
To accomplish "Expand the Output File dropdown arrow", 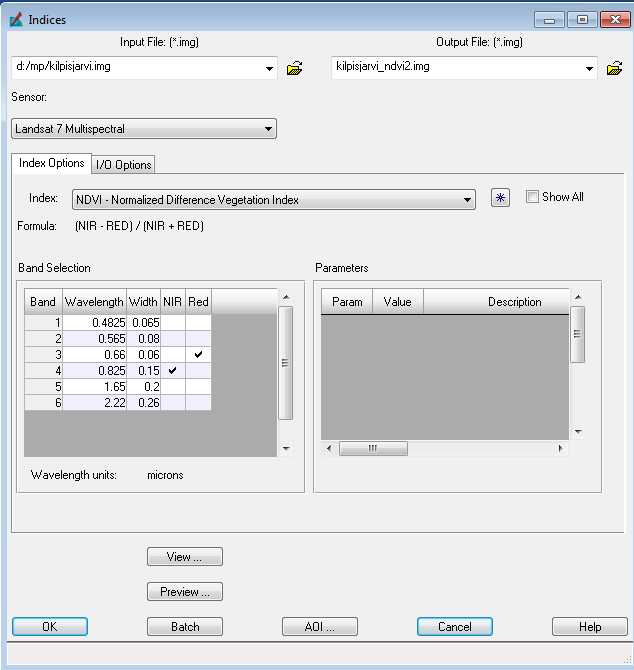I will pyautogui.click(x=589, y=68).
